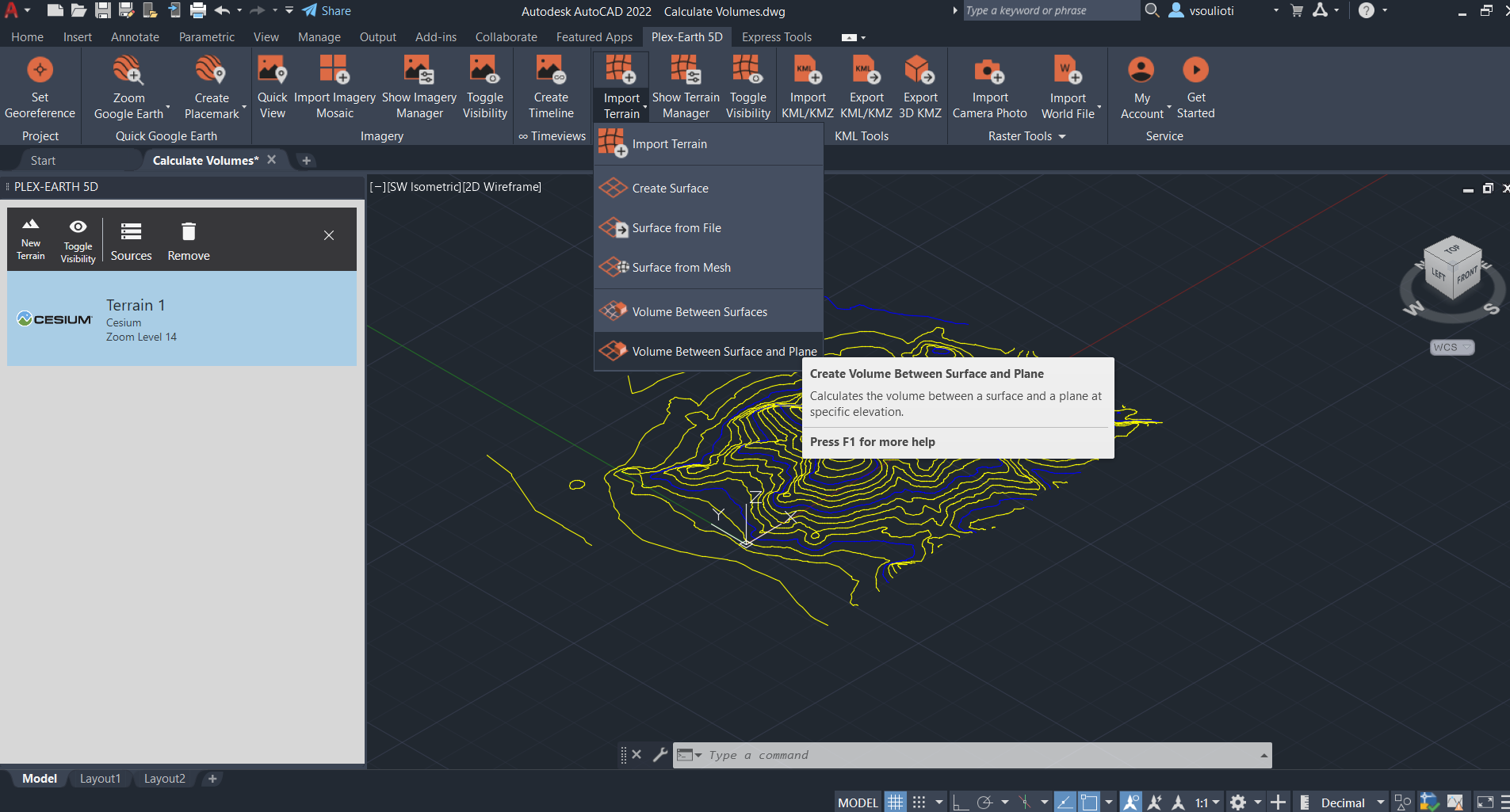
Task: Toggle snap mode dots icon in status bar
Action: (x=919, y=802)
